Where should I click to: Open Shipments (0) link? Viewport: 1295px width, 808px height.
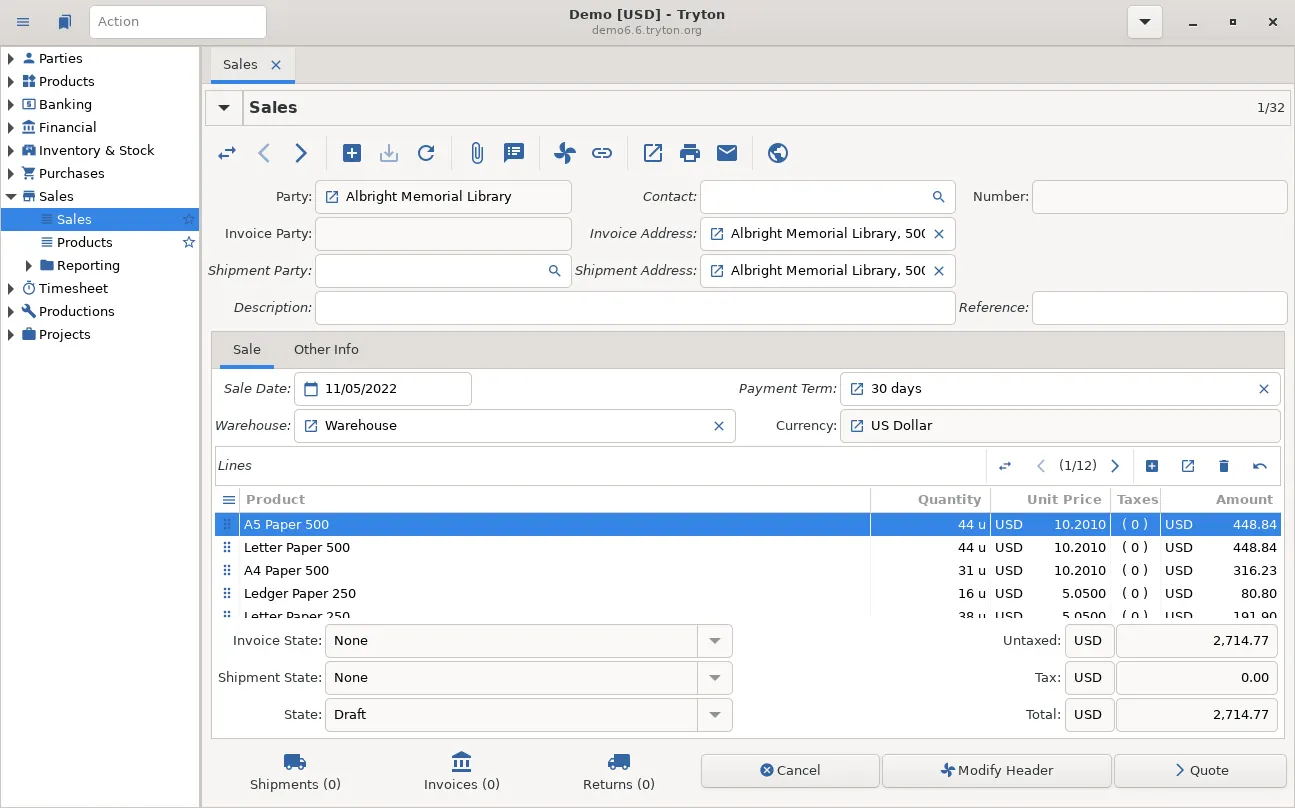[295, 772]
